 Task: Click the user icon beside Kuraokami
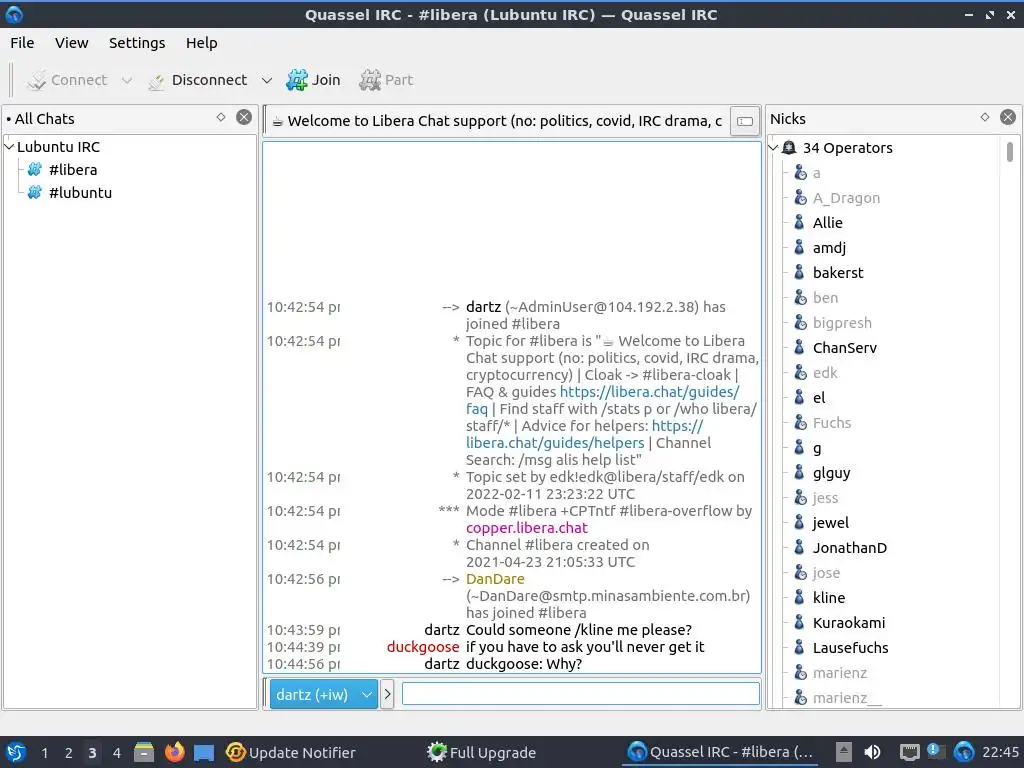tap(799, 622)
